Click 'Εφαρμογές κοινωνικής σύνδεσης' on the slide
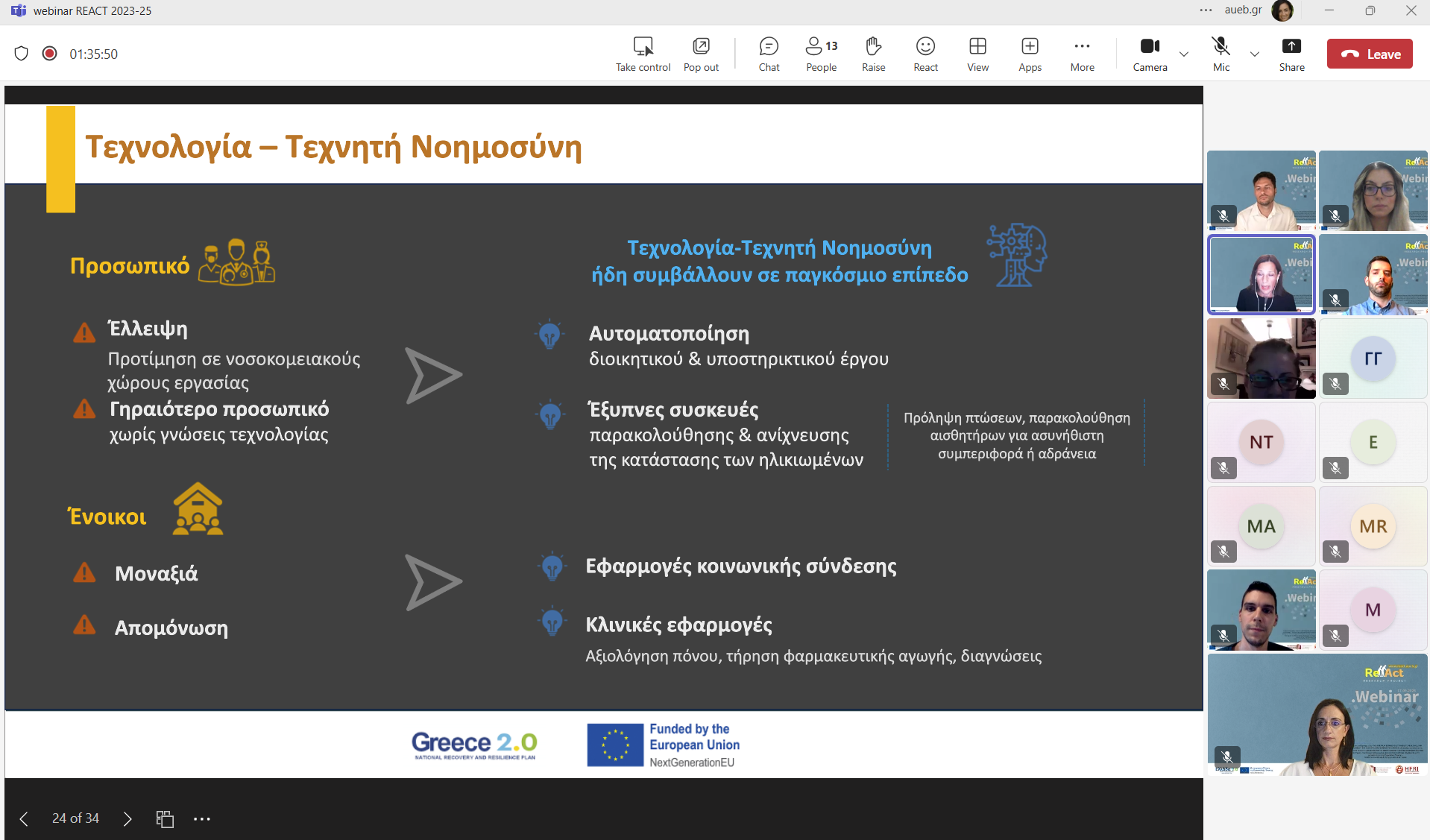Screen dimensions: 1430x840 tap(740, 566)
